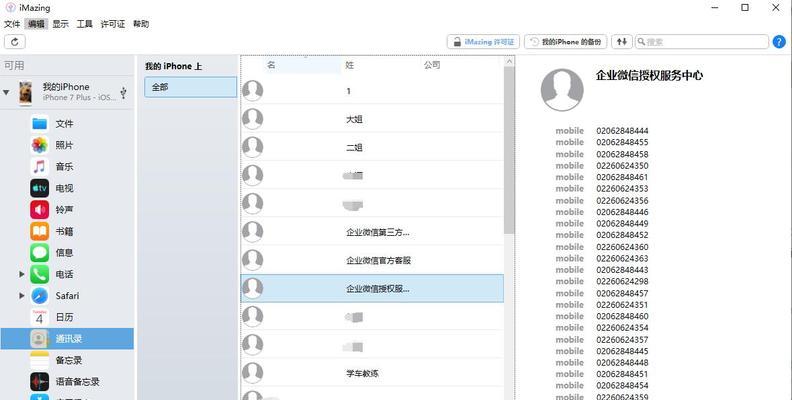Open 照片 in the sidebar
The width and height of the screenshot is (792, 400).
pyautogui.click(x=67, y=145)
